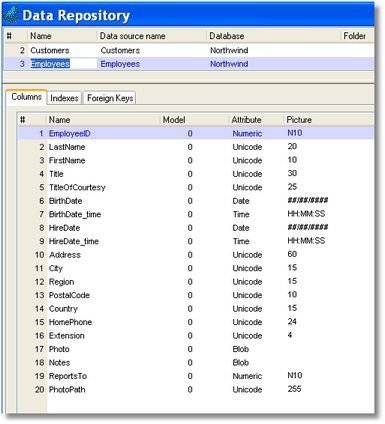Select the Customers name cell in row 2
Screen dimensions: 385x424
point(50,51)
